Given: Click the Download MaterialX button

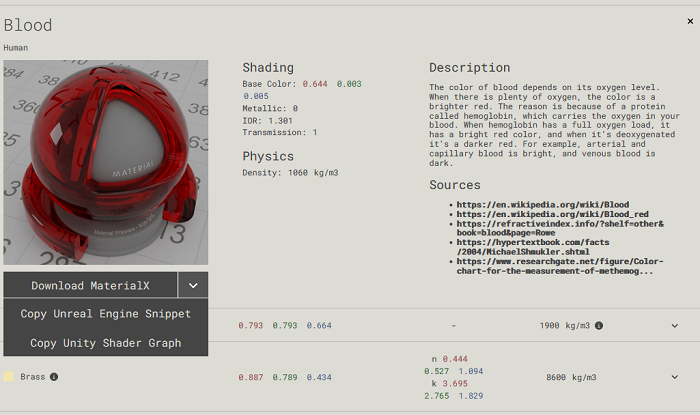Looking at the screenshot, I should pyautogui.click(x=90, y=285).
